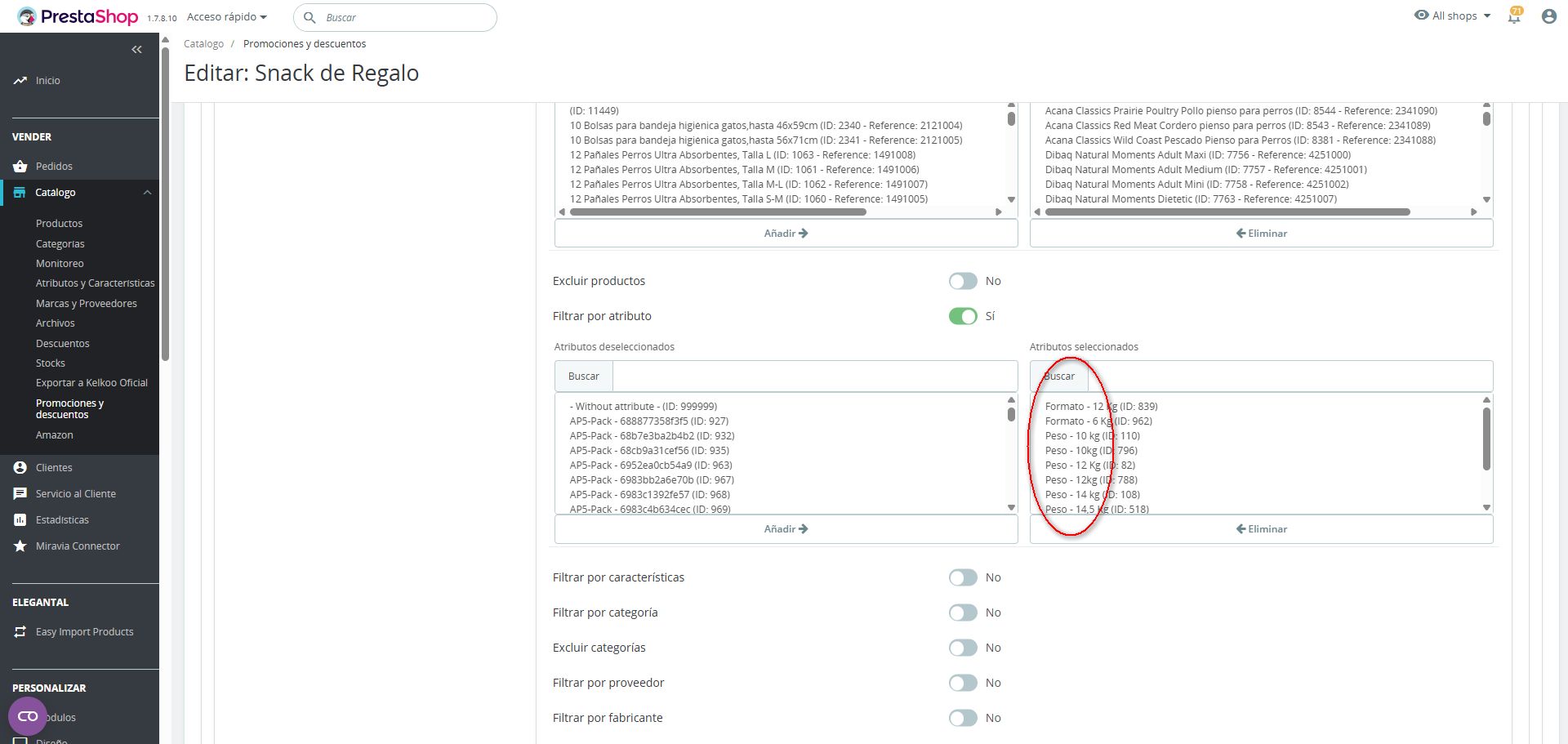
Task: Focus deselected attributes Buscar field
Action: pyautogui.click(x=815, y=376)
